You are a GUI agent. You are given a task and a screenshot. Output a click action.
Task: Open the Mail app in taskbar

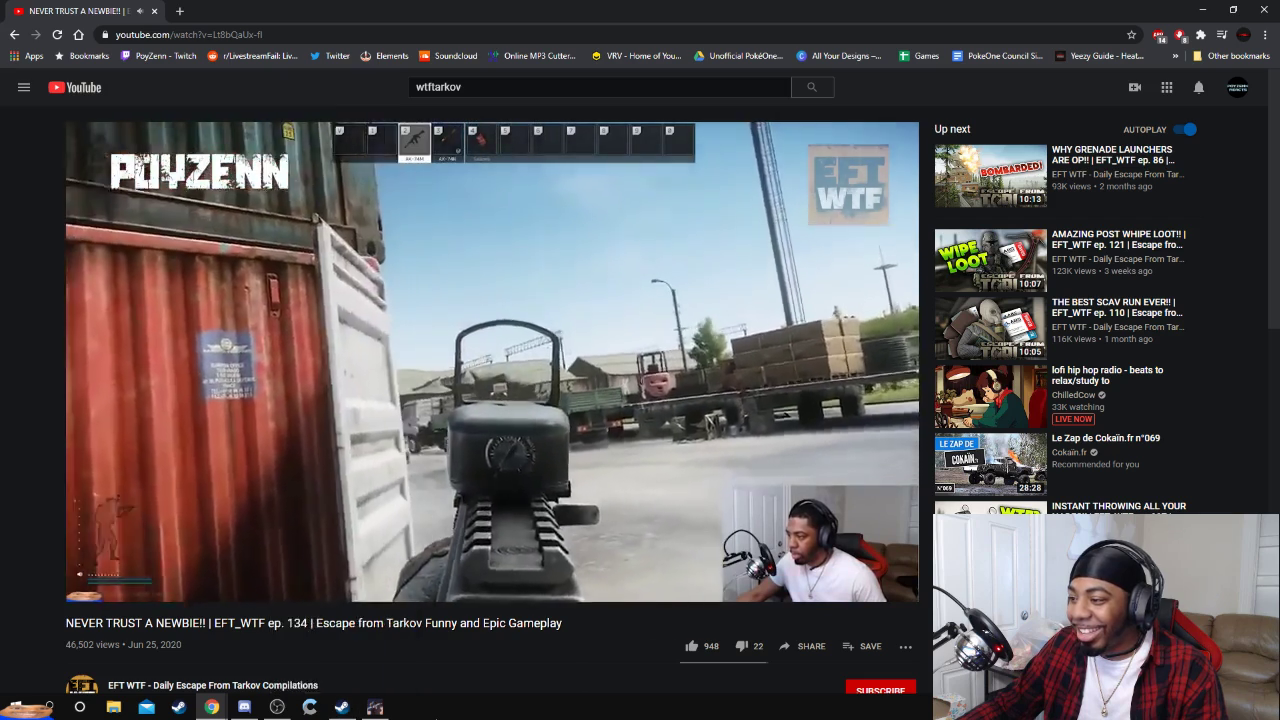click(x=147, y=707)
